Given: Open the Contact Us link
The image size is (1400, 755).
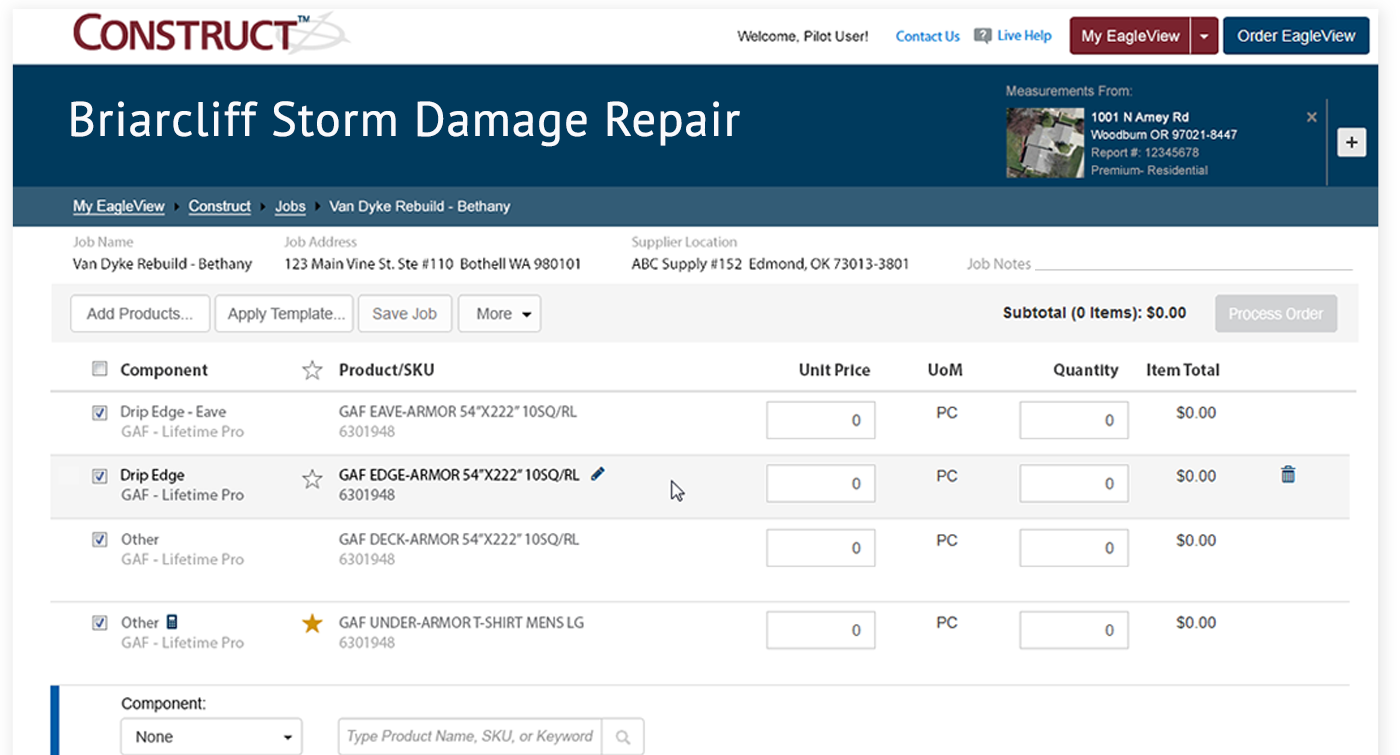Looking at the screenshot, I should tap(927, 36).
